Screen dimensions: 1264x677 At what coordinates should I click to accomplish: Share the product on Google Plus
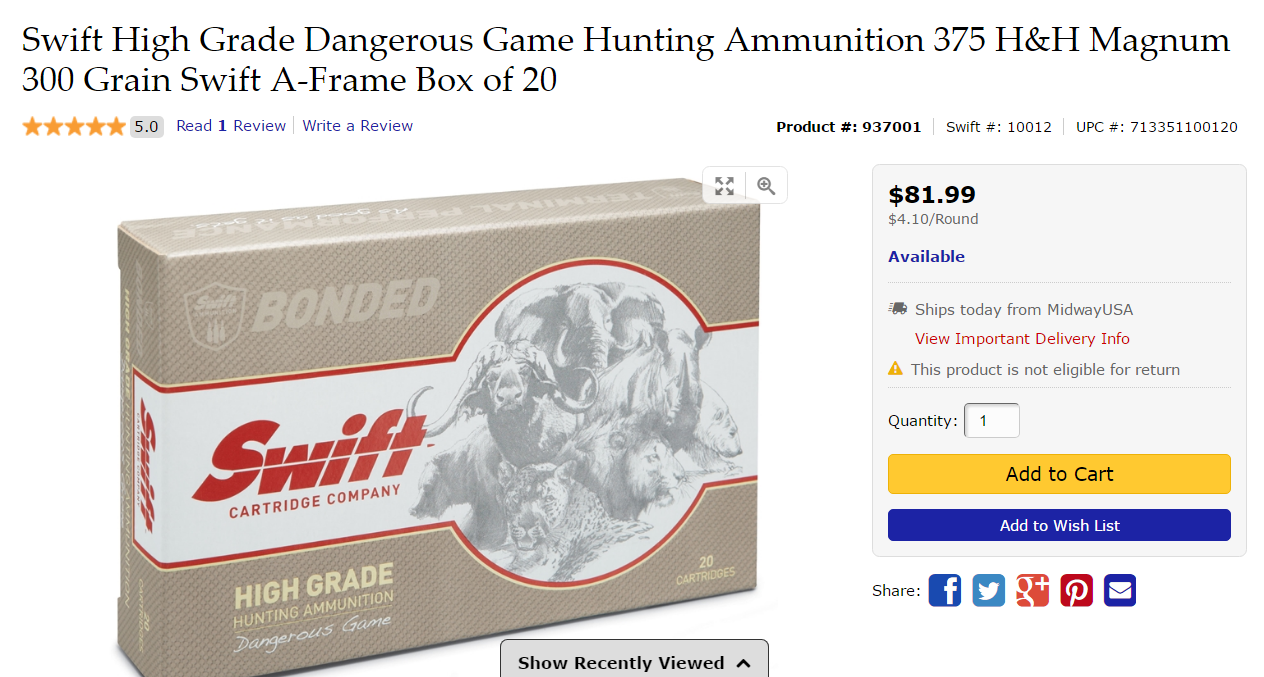[1032, 590]
